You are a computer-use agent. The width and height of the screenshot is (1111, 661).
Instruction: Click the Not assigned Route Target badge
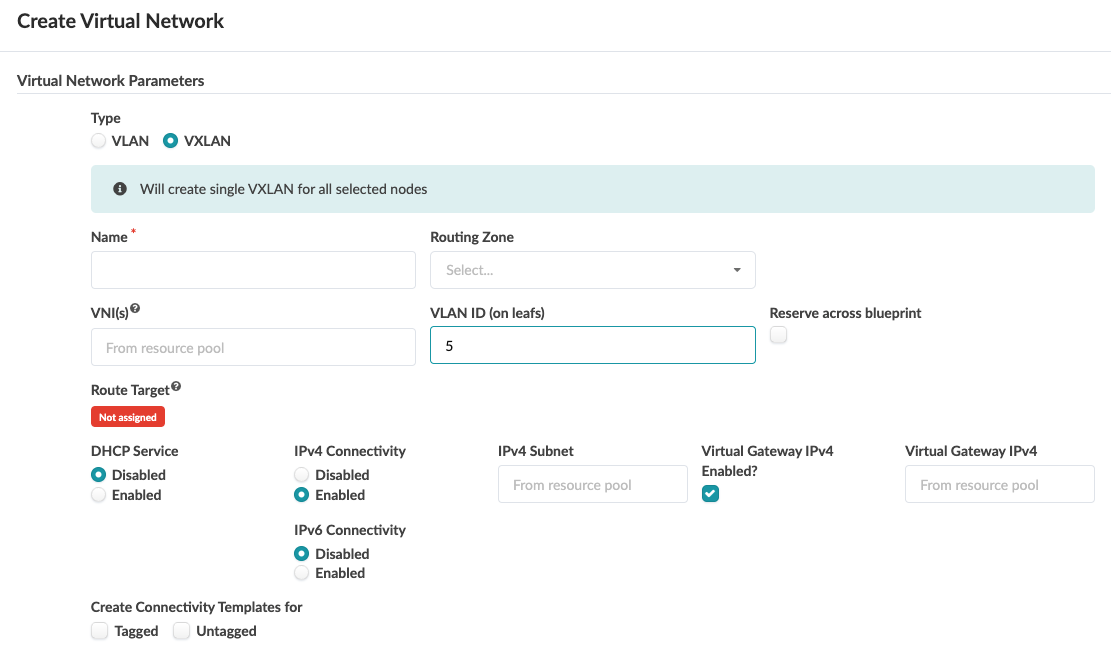click(128, 417)
